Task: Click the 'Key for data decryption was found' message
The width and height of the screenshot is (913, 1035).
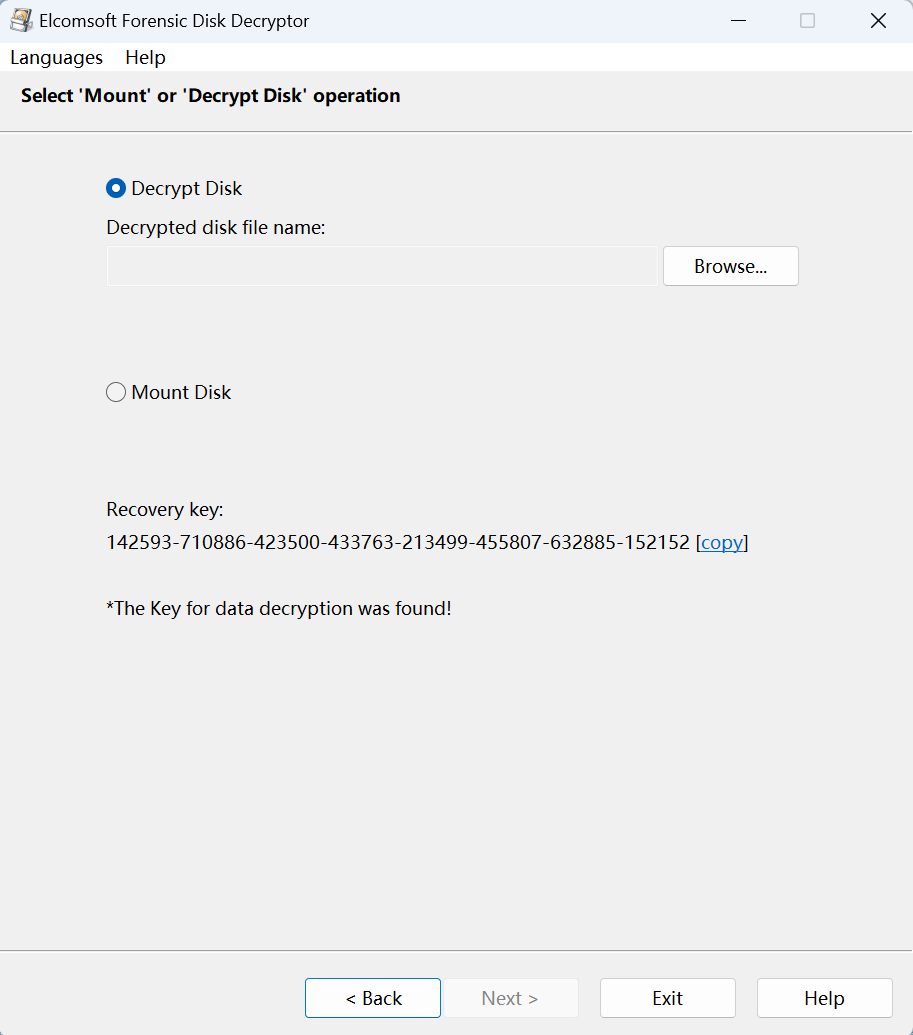Action: point(279,608)
